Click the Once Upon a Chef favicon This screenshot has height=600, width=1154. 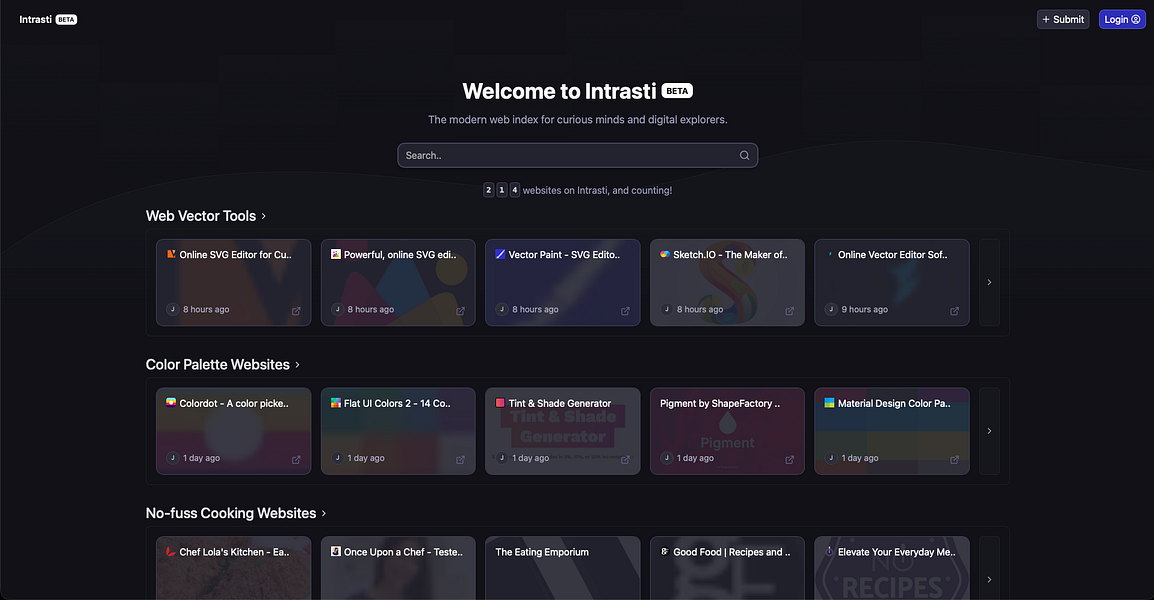(336, 551)
